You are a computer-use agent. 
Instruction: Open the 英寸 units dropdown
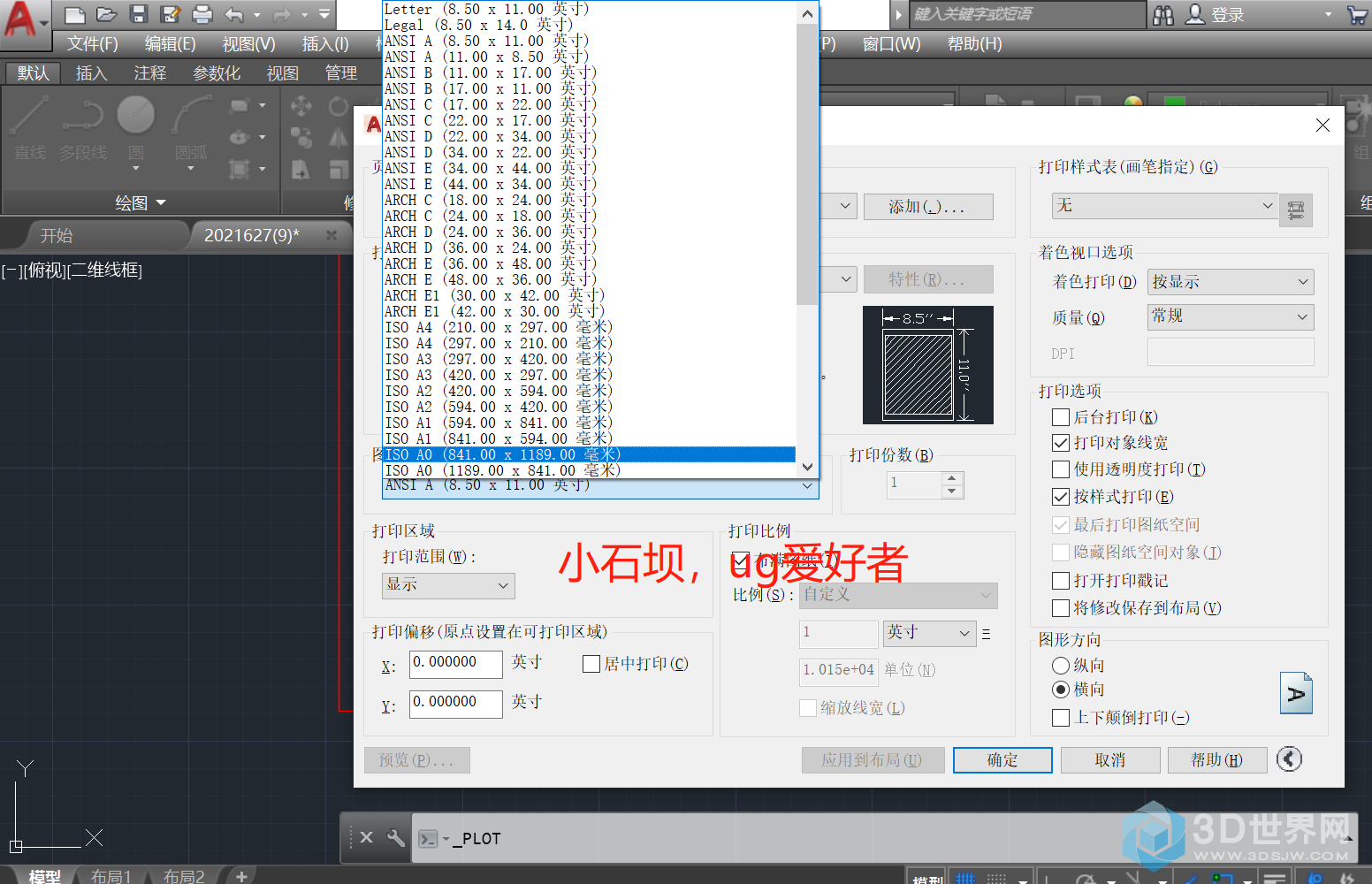[929, 632]
